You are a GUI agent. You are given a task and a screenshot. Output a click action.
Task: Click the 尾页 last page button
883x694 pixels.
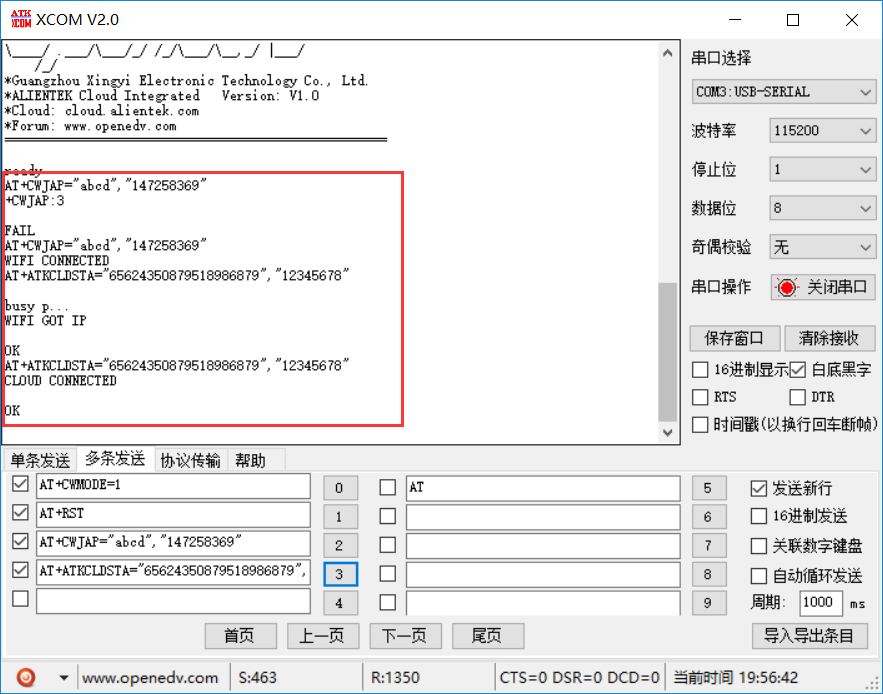(488, 636)
